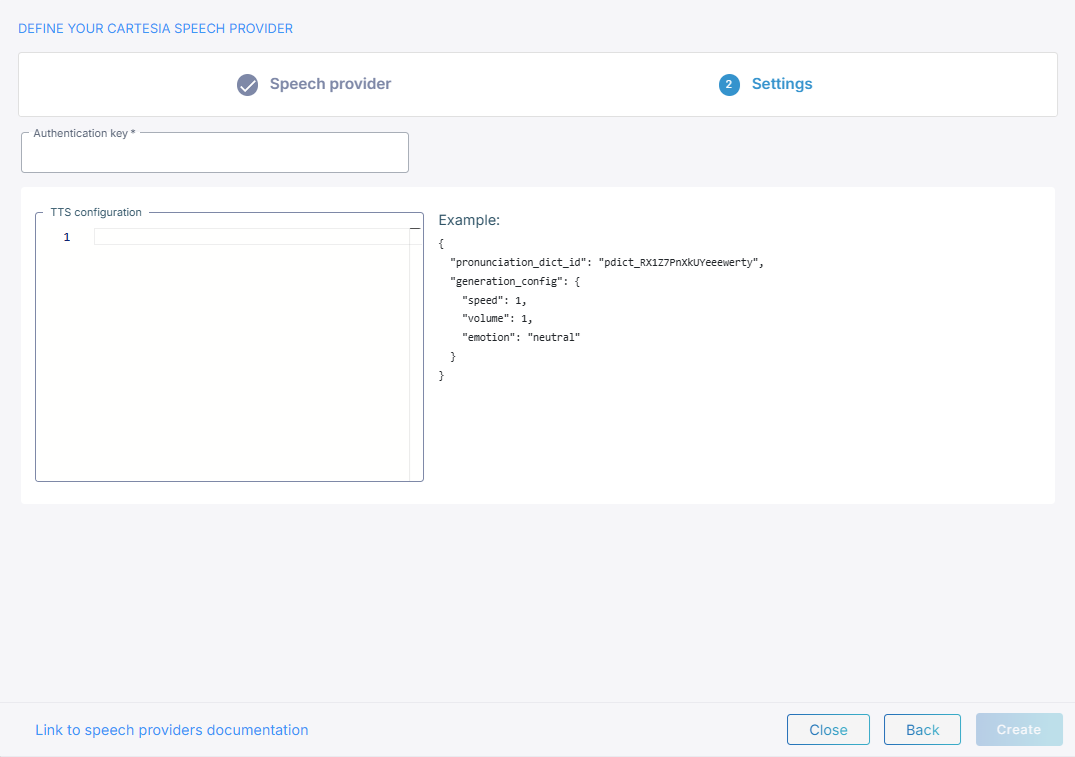
Task: Click the Close button
Action: (828, 730)
